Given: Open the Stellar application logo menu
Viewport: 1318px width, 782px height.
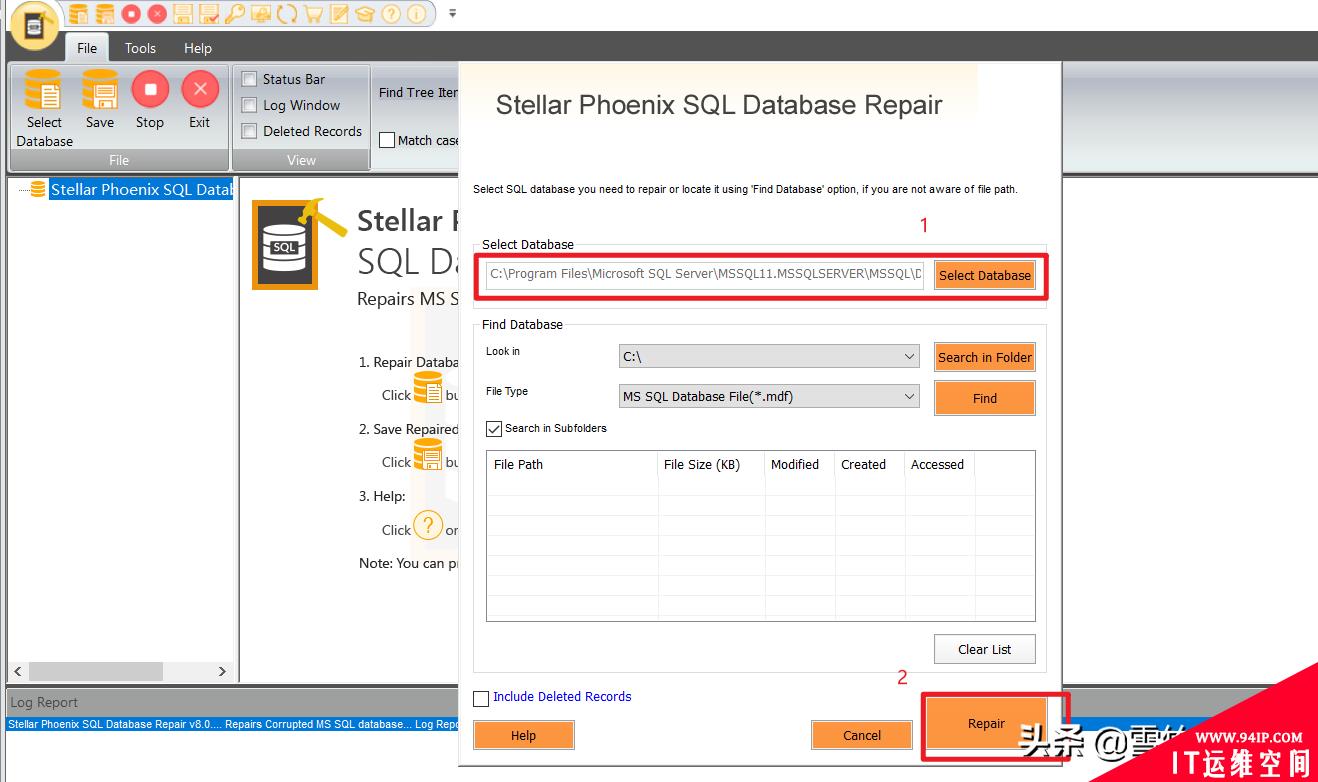Looking at the screenshot, I should coord(35,27).
